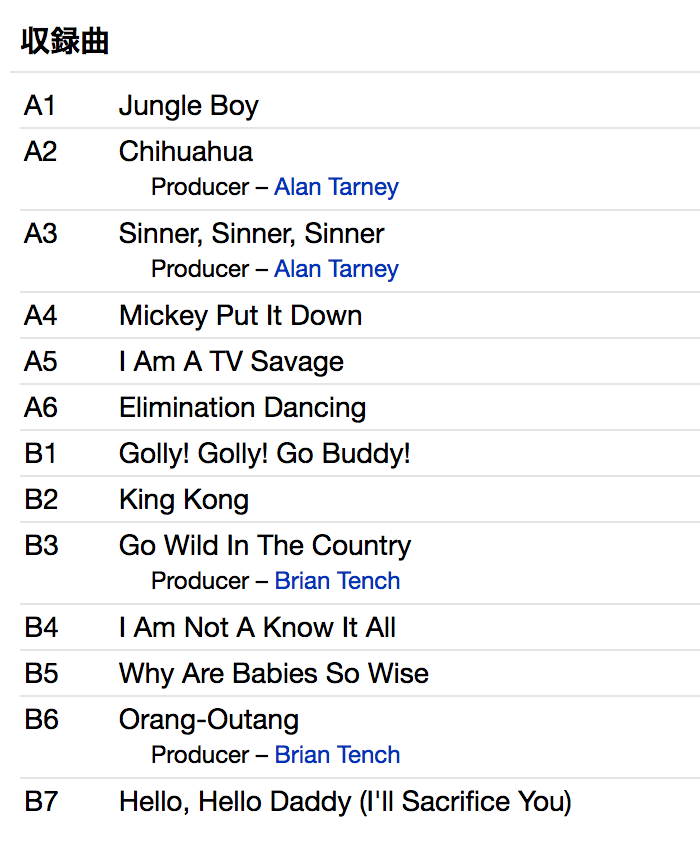Screen dimensions: 700x849
Task: Click track position label B7
Action: pos(41,802)
